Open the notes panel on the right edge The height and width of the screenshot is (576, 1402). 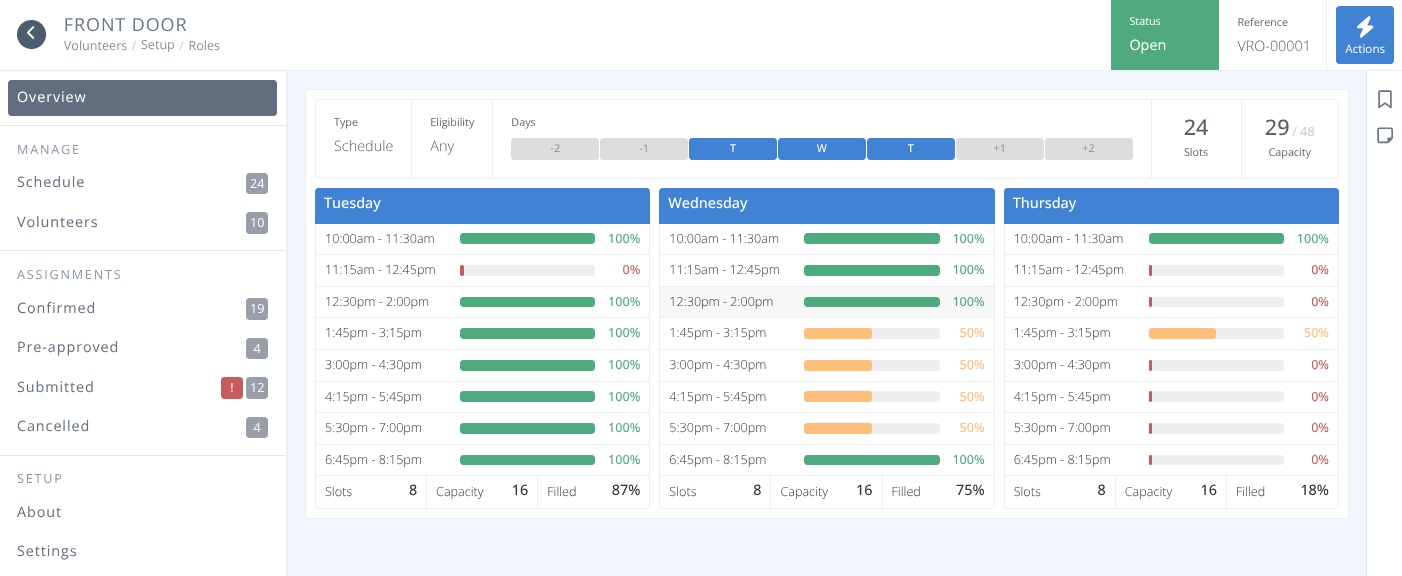tap(1385, 134)
